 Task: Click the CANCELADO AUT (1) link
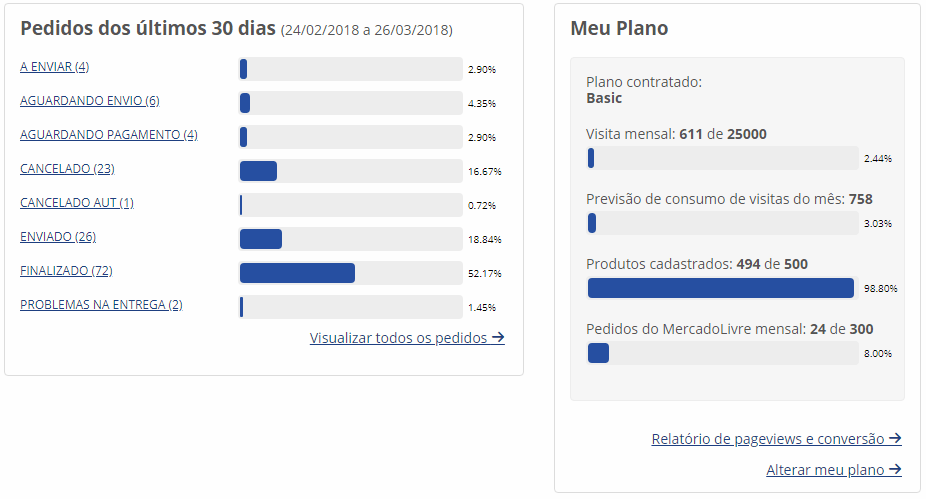pyautogui.click(x=76, y=203)
